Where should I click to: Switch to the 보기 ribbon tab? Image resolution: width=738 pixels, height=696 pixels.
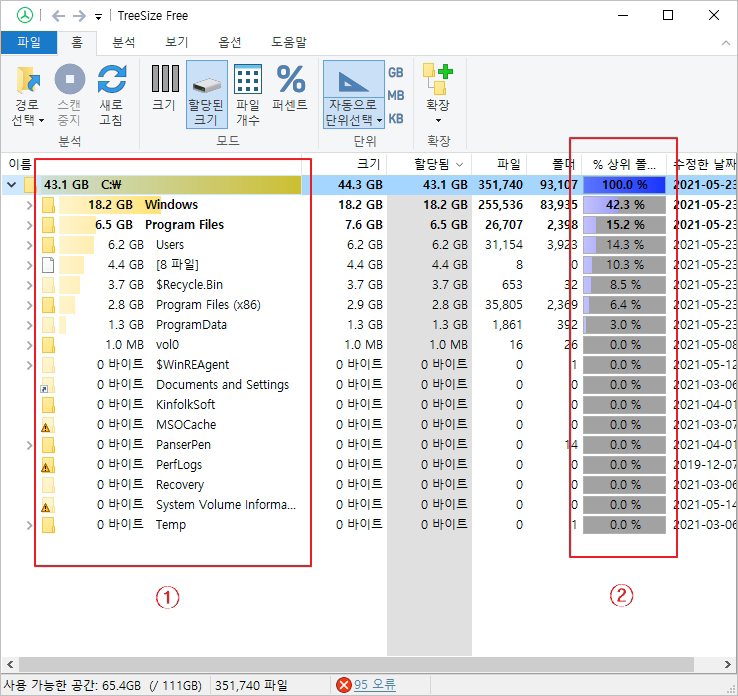pyautogui.click(x=177, y=42)
